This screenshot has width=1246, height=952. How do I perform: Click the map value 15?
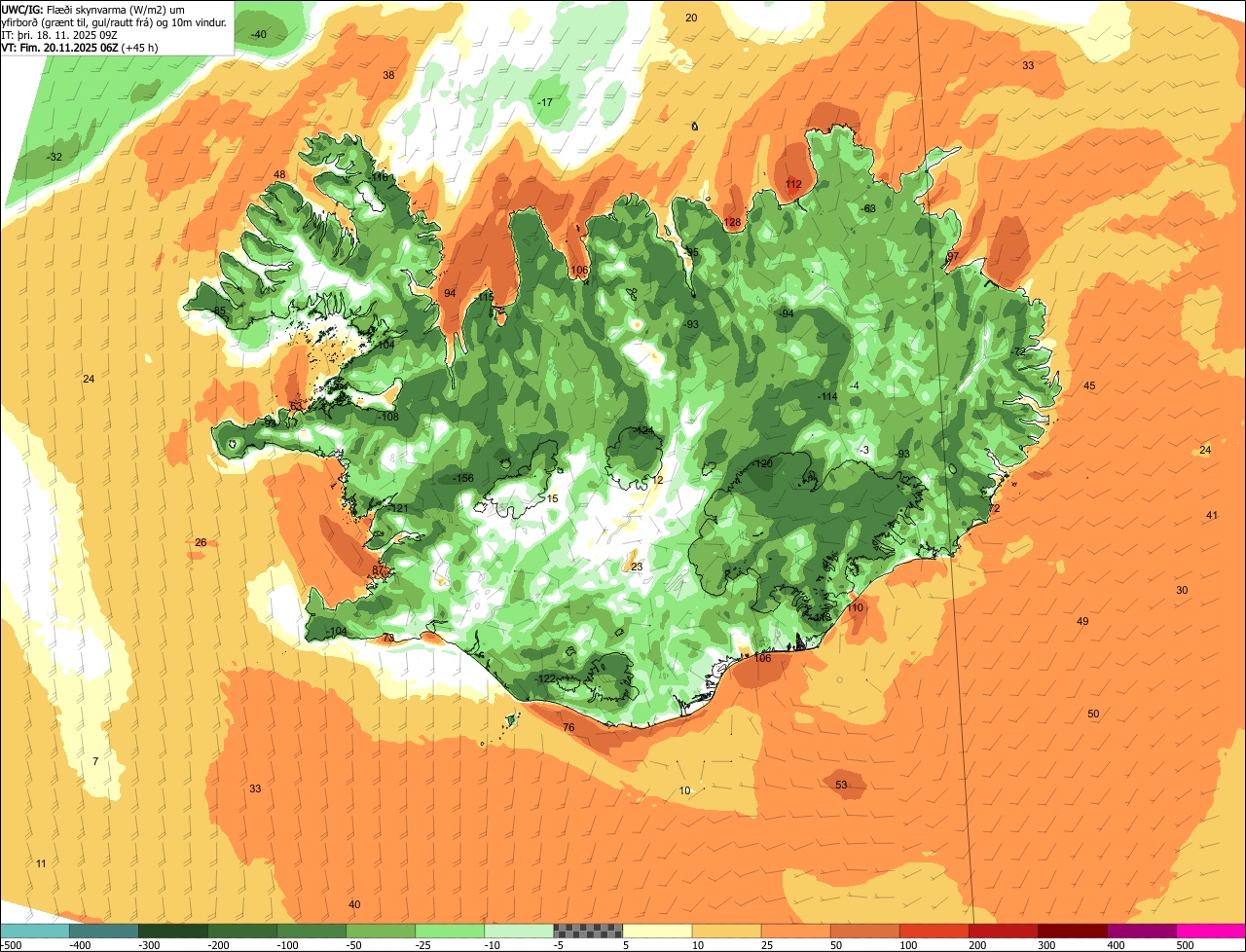[552, 498]
